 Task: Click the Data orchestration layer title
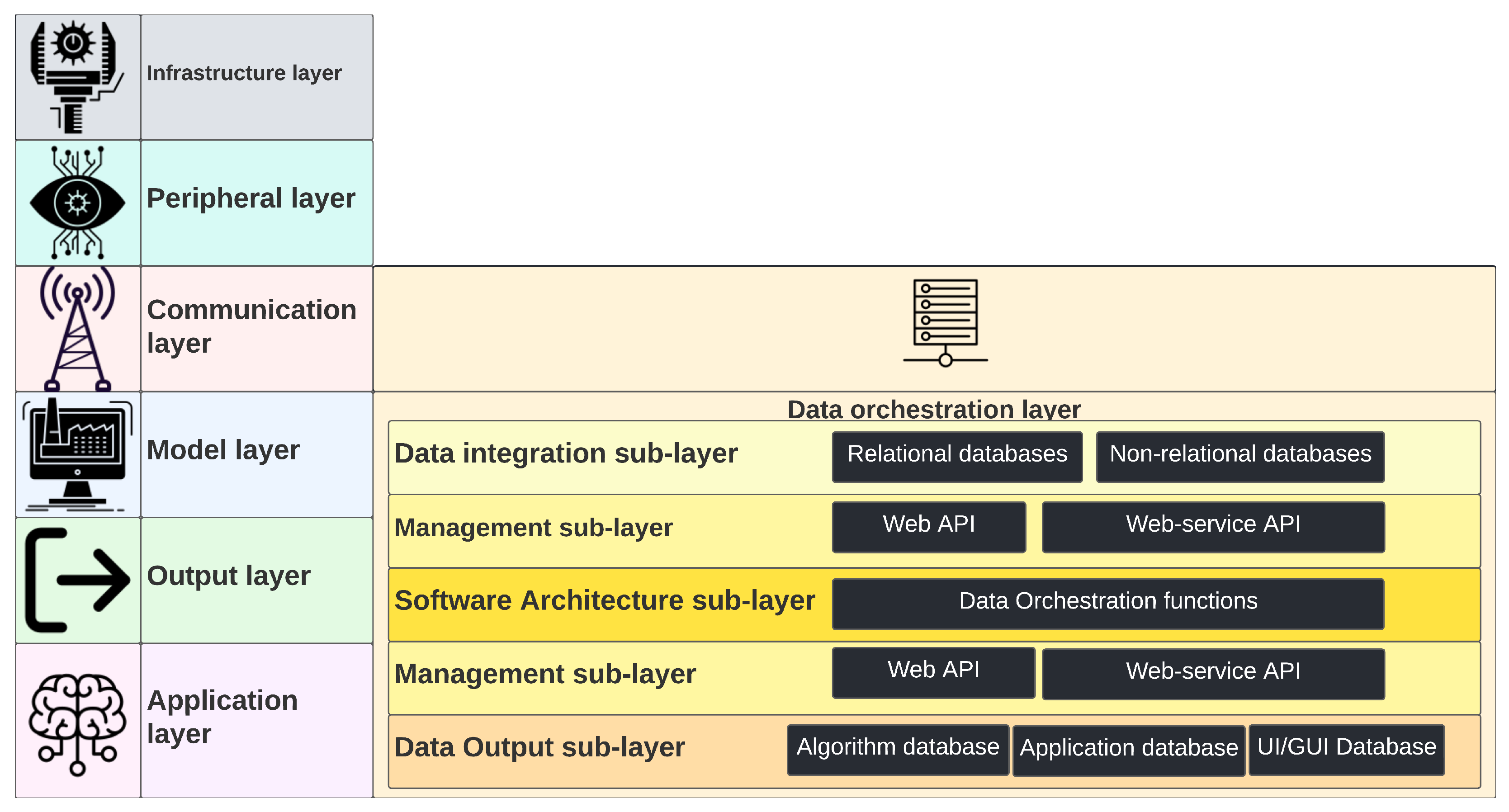pyautogui.click(x=933, y=409)
